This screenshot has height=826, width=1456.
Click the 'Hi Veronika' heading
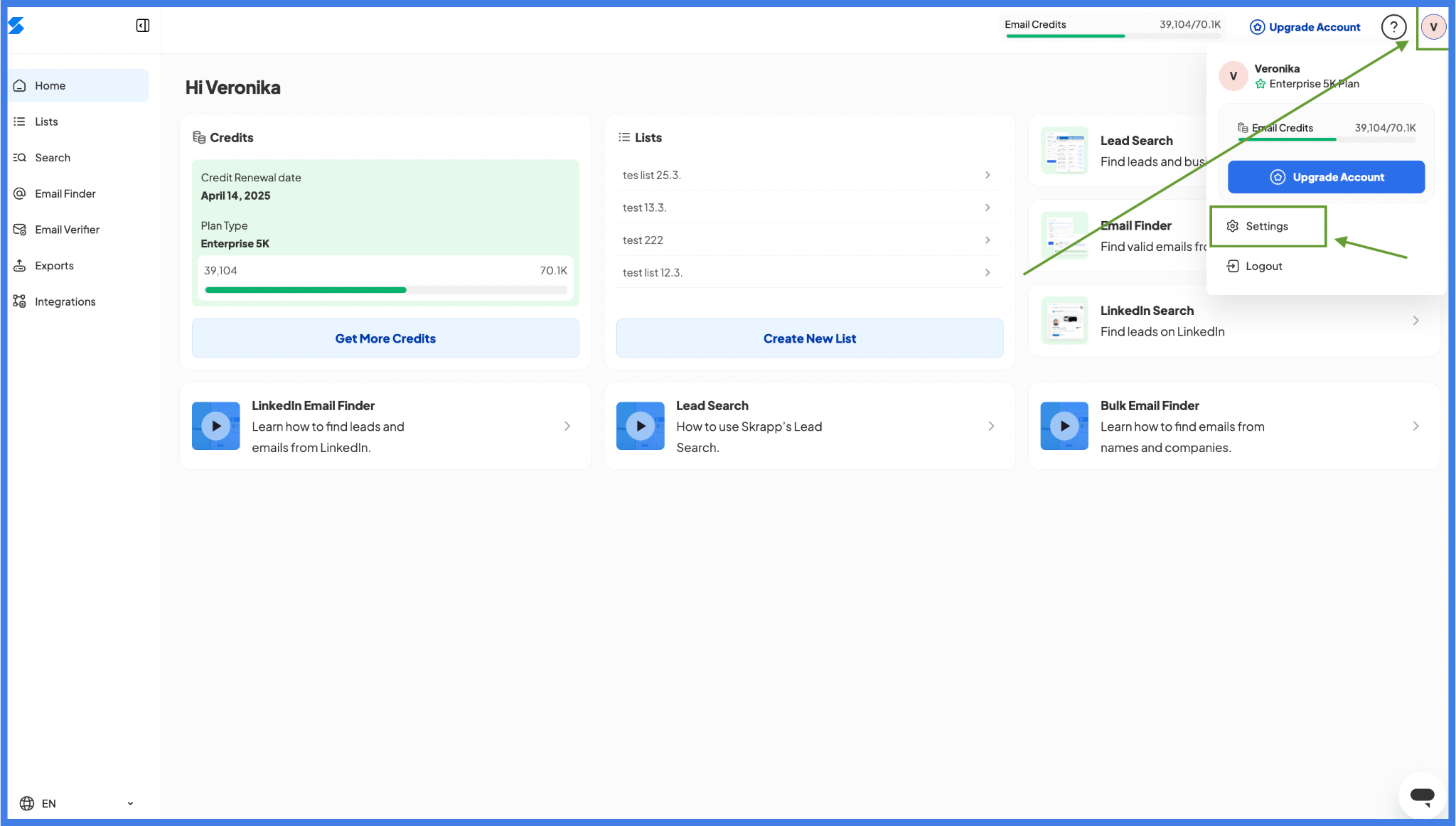point(233,87)
